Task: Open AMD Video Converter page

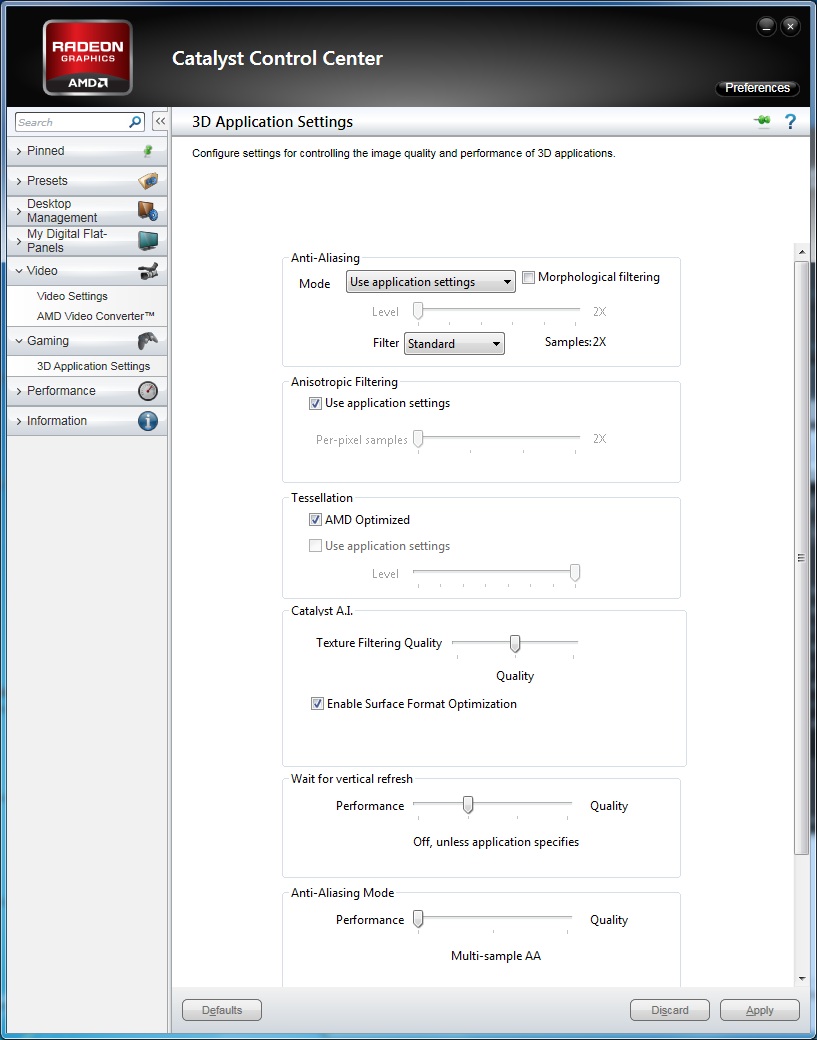Action: point(95,316)
